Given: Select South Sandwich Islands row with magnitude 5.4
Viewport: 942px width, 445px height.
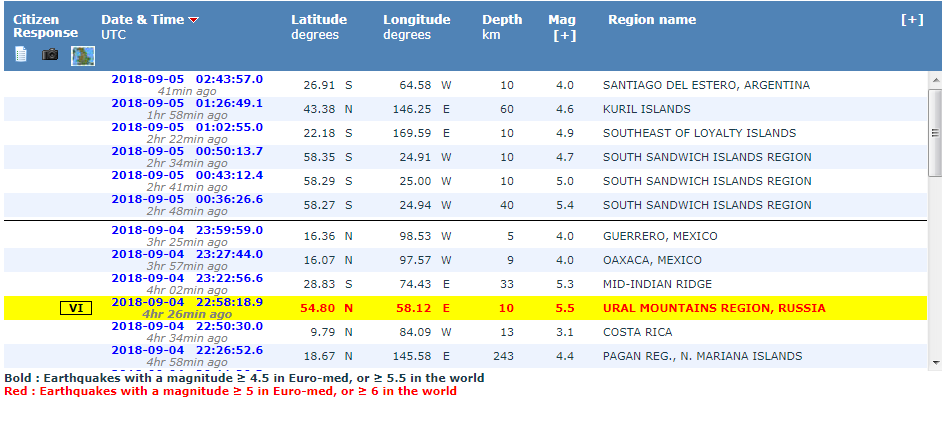Looking at the screenshot, I should pyautogui.click(x=466, y=205).
